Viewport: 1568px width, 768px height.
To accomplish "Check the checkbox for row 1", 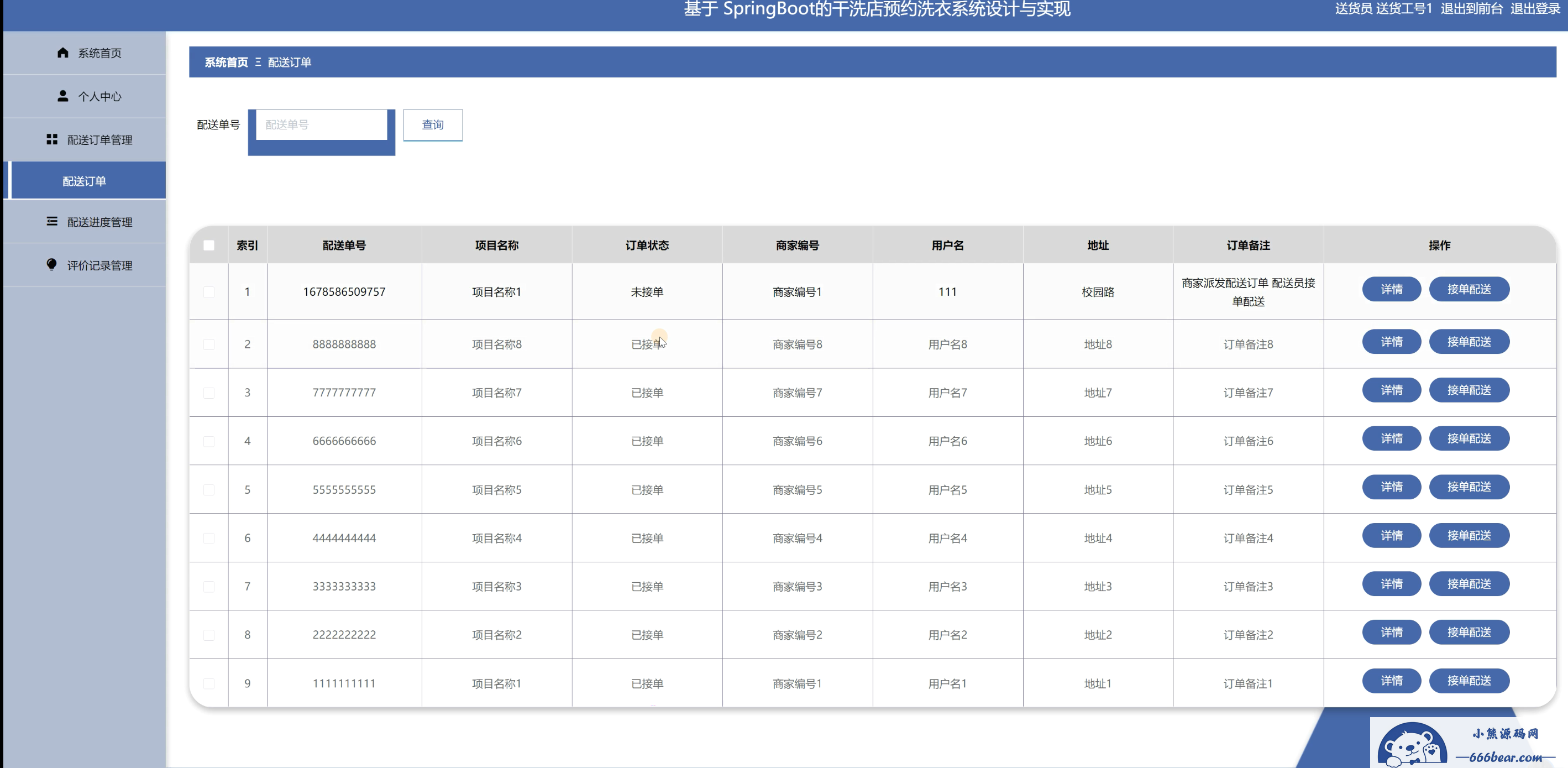I will pyautogui.click(x=209, y=292).
